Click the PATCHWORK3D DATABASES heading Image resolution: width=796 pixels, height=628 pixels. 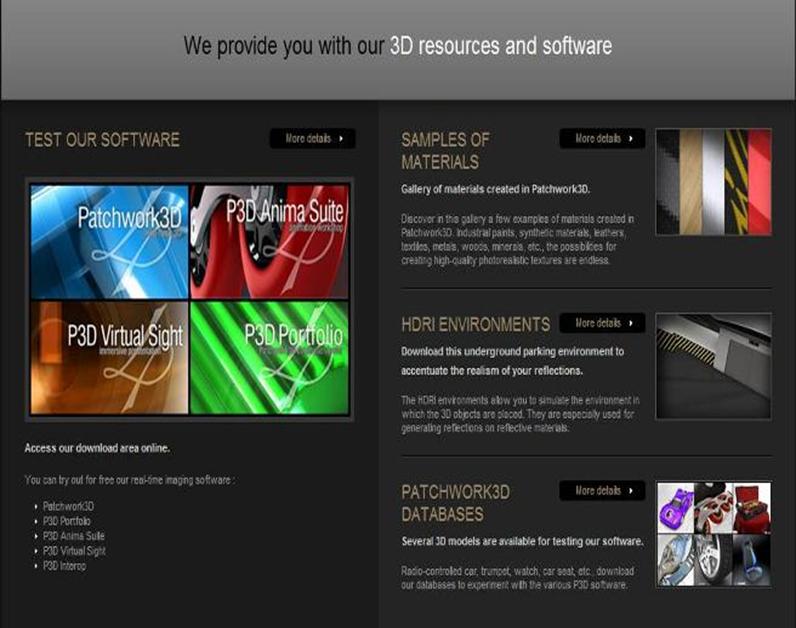click(x=455, y=503)
